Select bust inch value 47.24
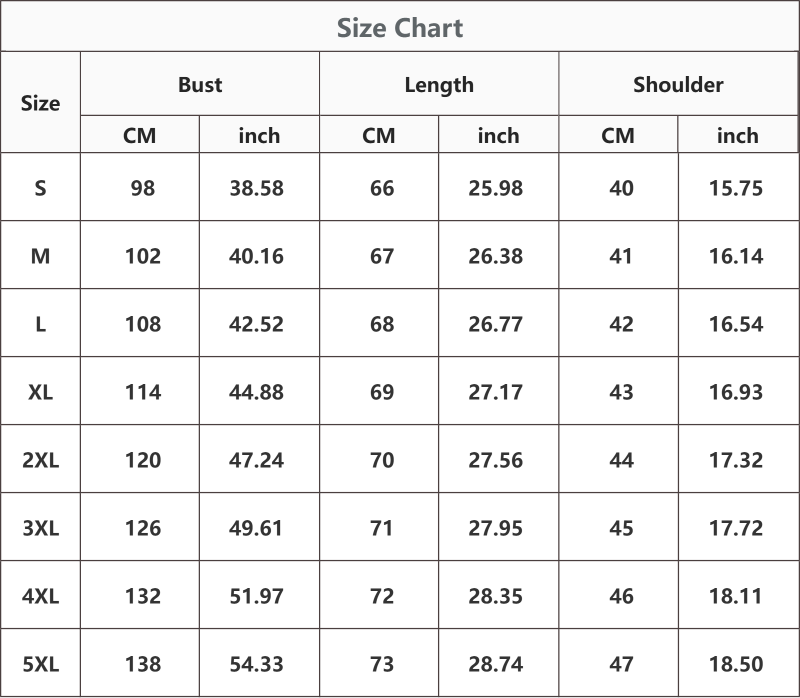800x698 pixels. (x=256, y=460)
